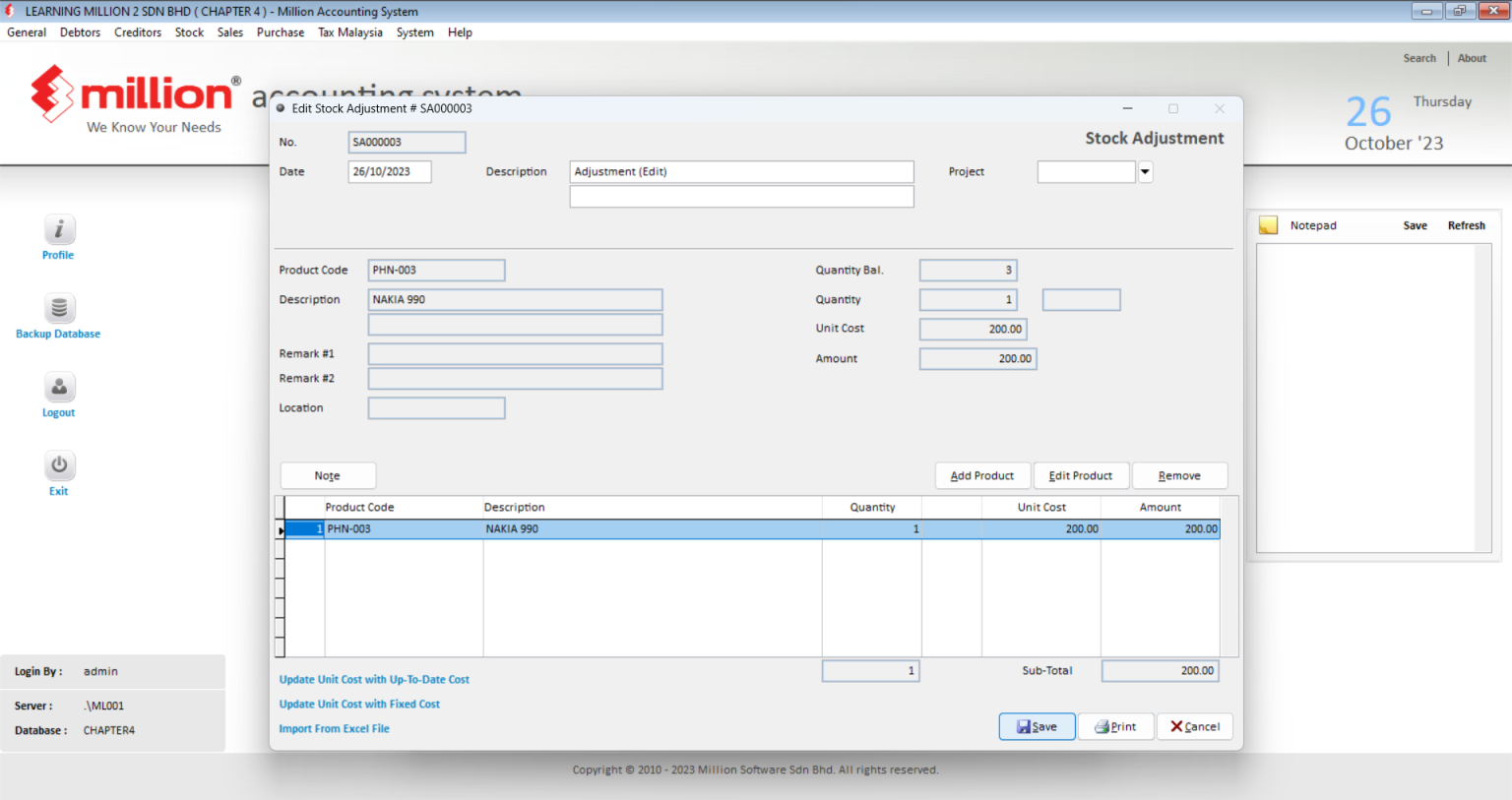Viewport: 1512px width, 800px height.
Task: Click the Backup Database icon
Action: (x=59, y=308)
